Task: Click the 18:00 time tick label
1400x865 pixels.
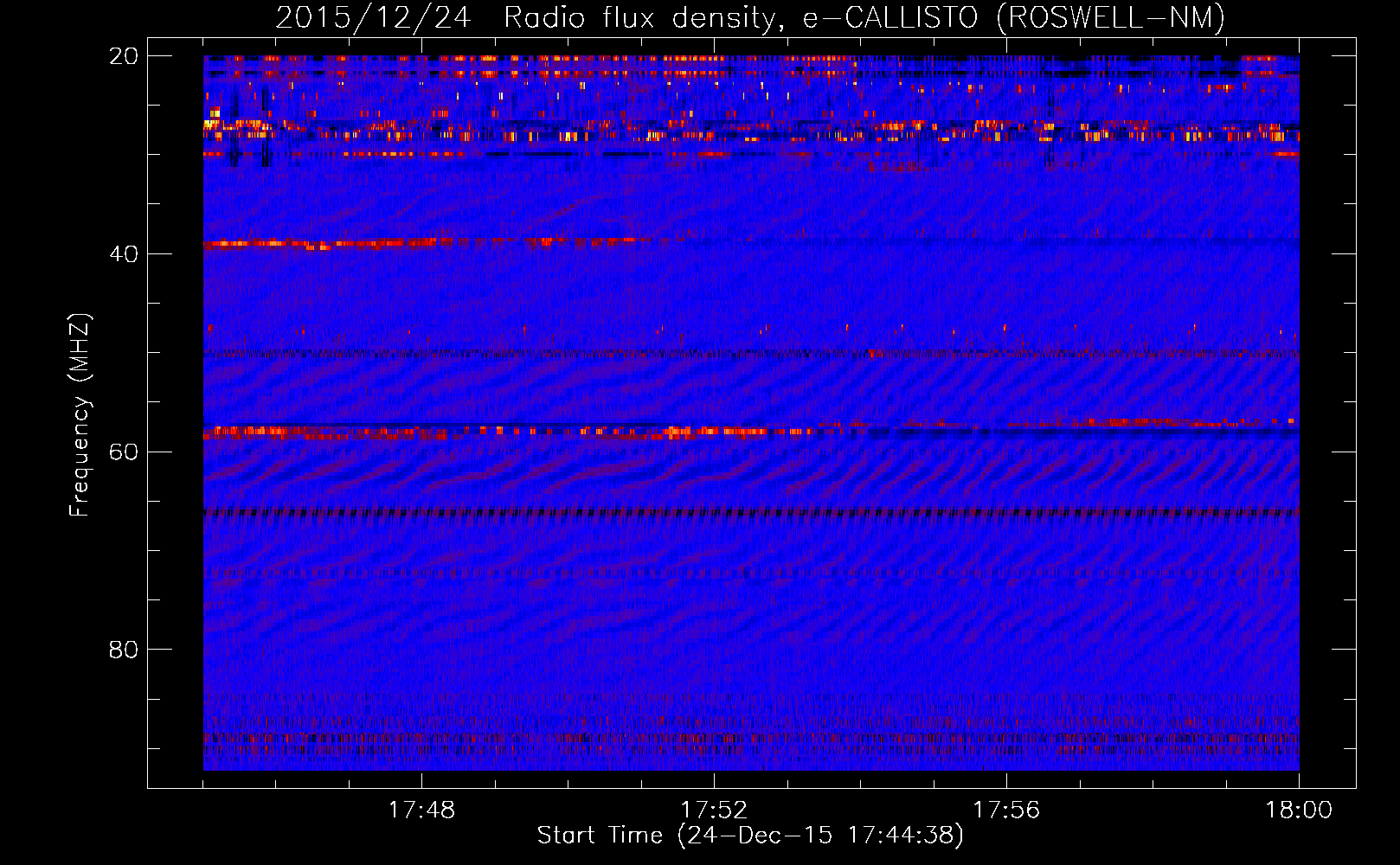Action: click(x=1299, y=811)
